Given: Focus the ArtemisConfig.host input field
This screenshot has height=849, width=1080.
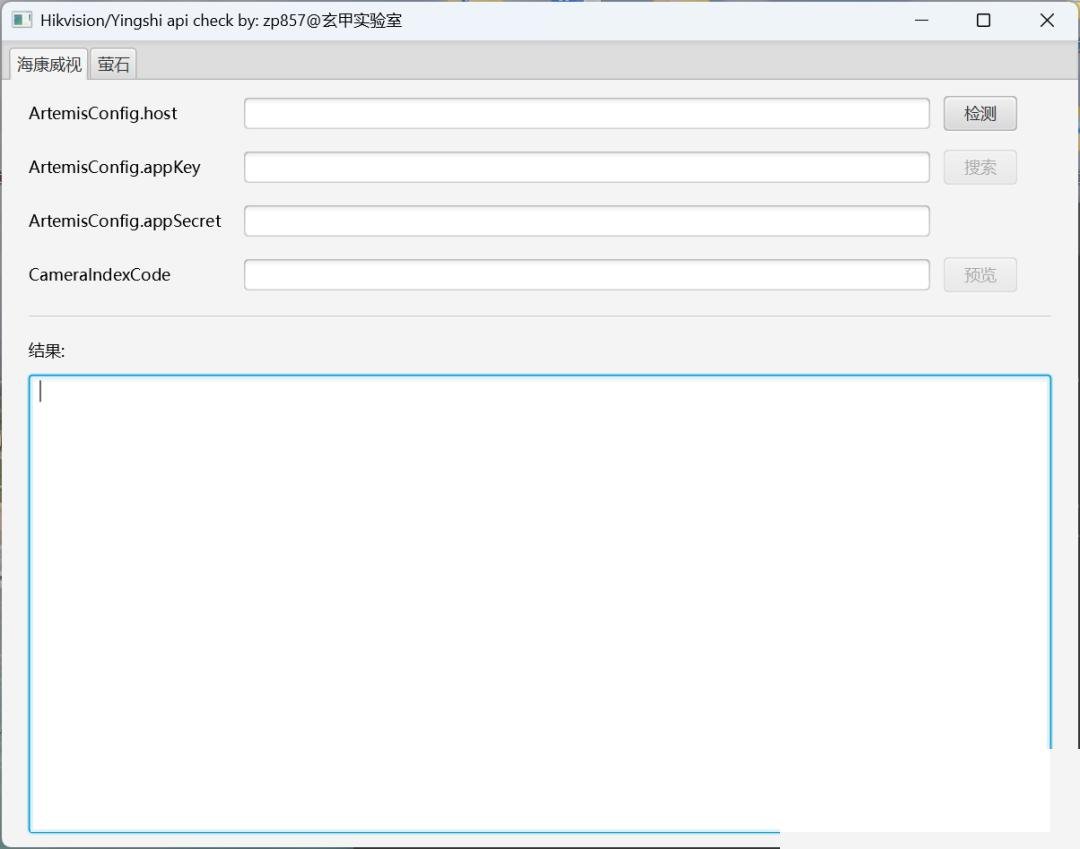Looking at the screenshot, I should pos(587,114).
